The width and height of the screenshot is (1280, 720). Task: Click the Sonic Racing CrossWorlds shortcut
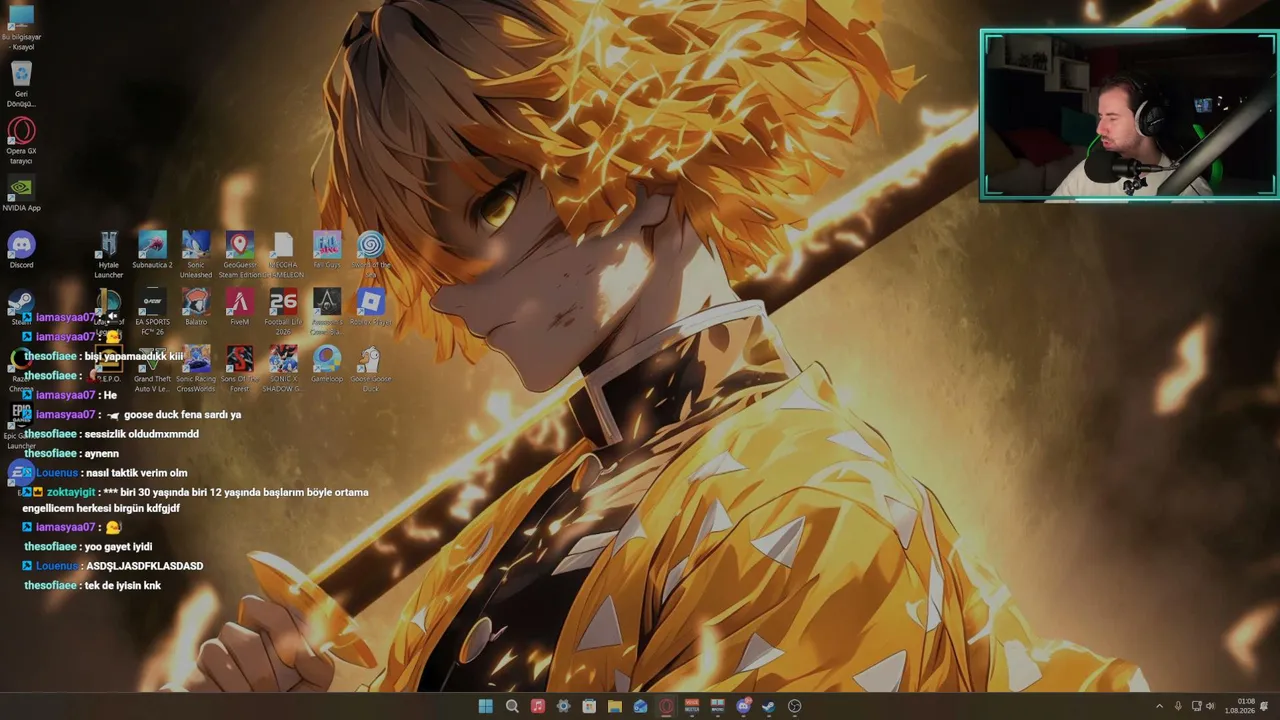196,369
